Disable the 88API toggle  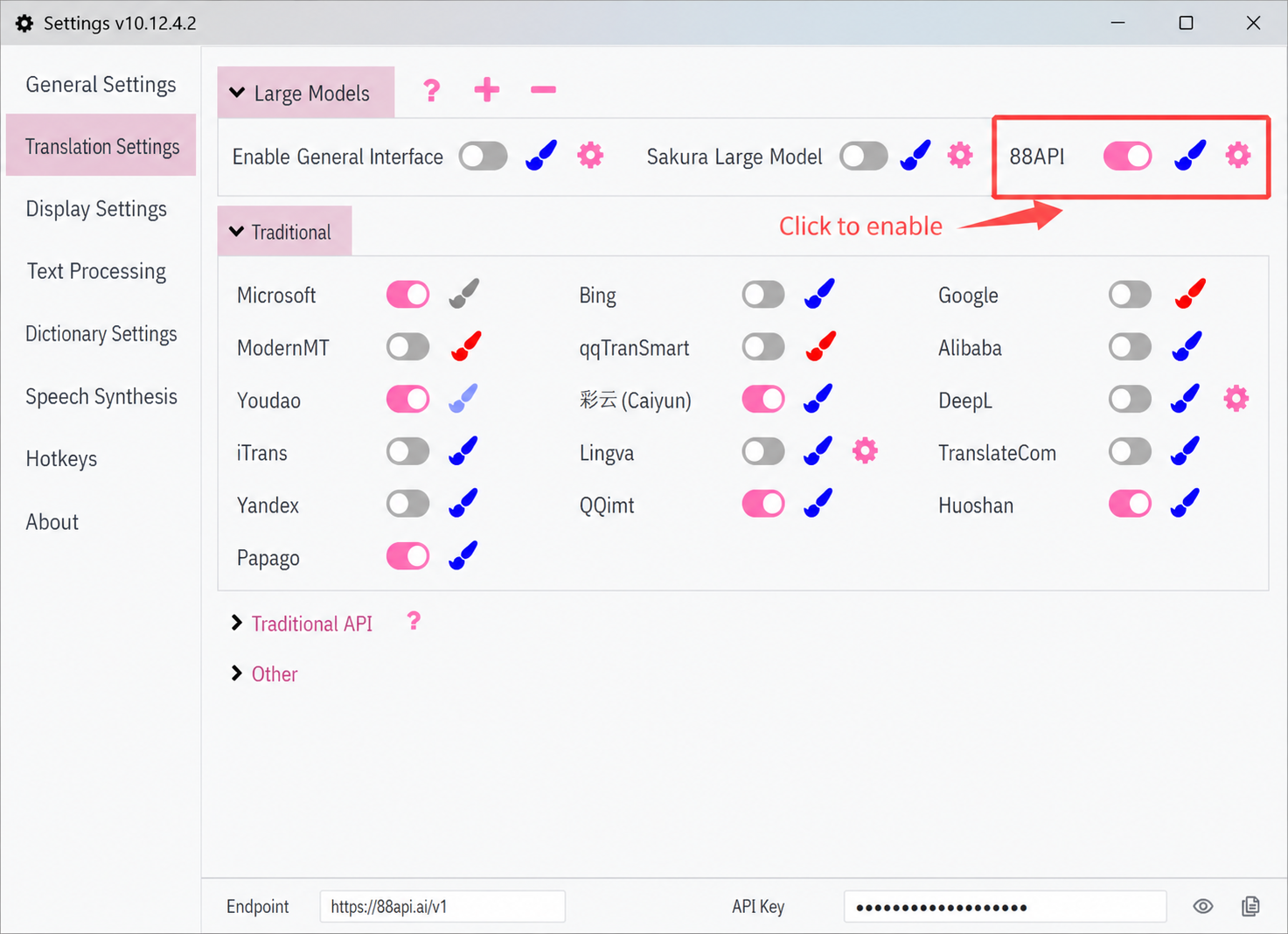[x=1128, y=157]
